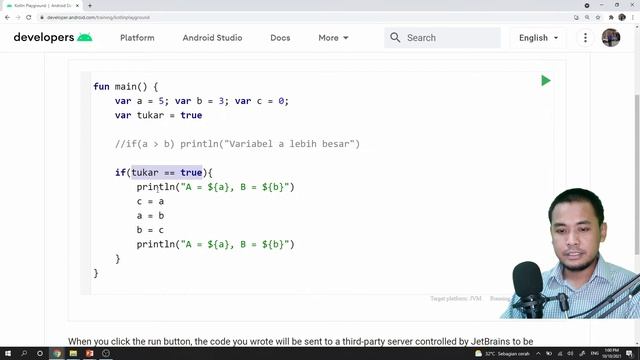Screen dimensions: 640x360
Task: Go back in browser
Action: pos(7,18)
